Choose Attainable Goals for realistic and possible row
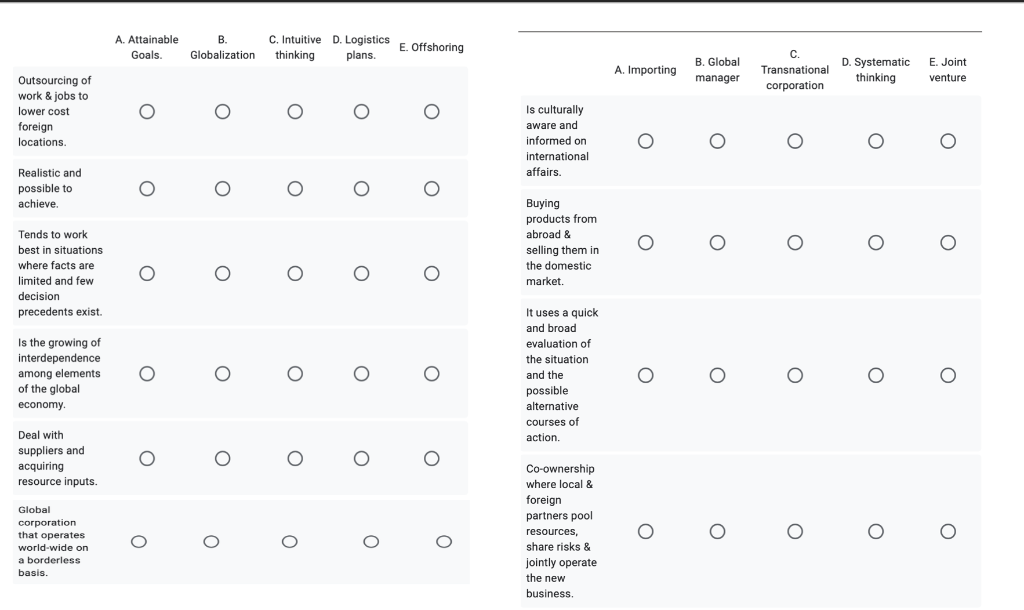 pos(147,188)
